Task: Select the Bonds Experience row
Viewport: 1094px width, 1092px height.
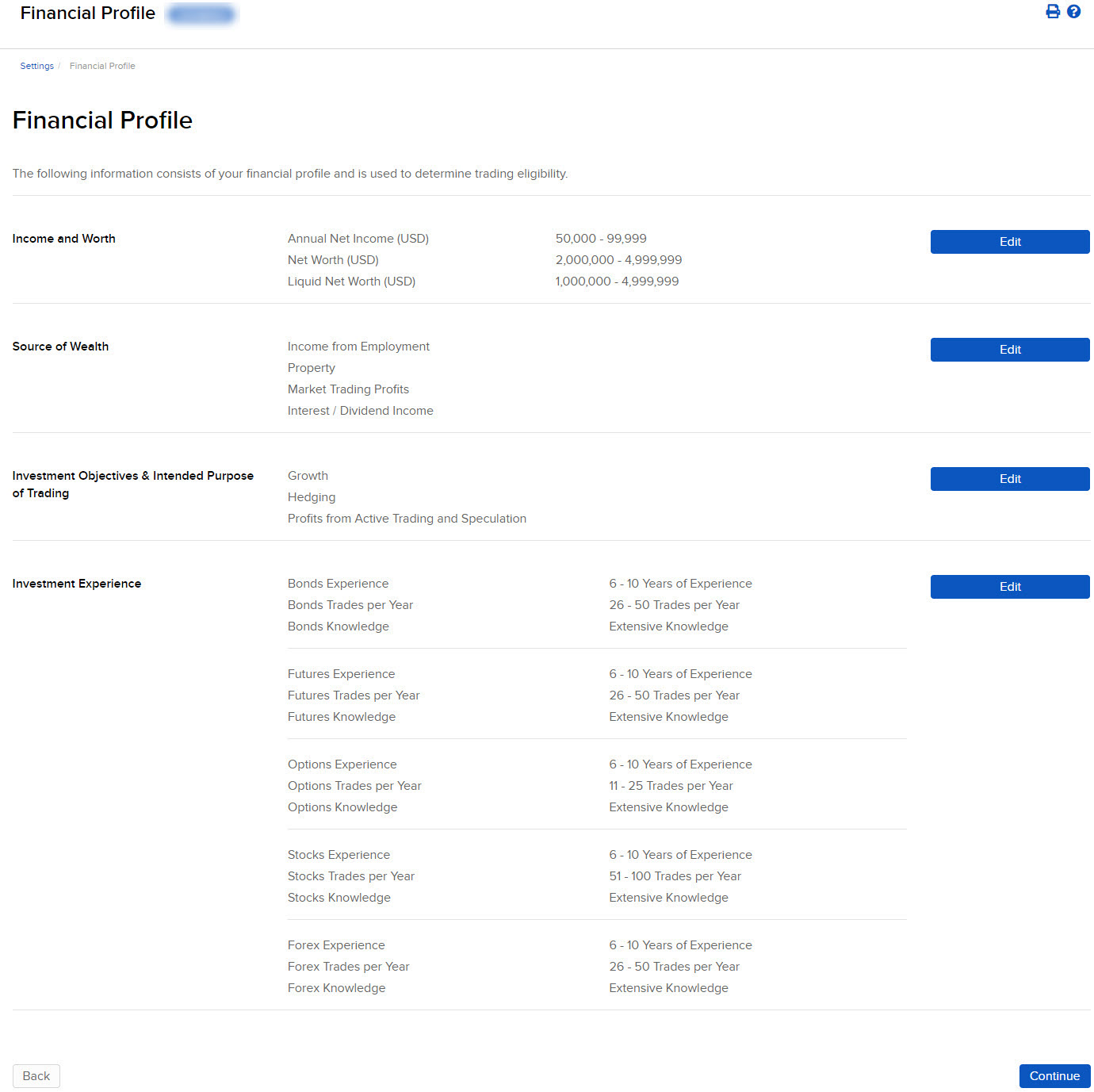Action: click(338, 583)
